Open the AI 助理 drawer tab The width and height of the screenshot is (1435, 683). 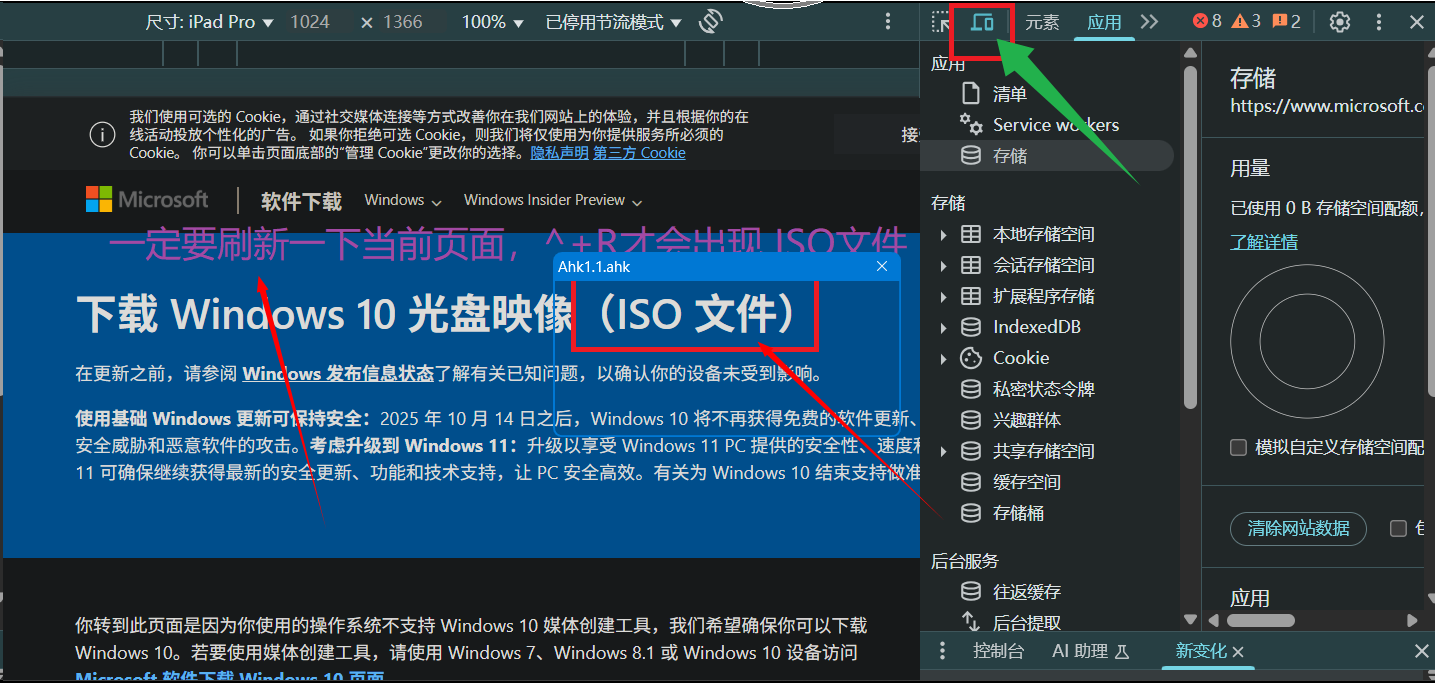[x=1090, y=651]
